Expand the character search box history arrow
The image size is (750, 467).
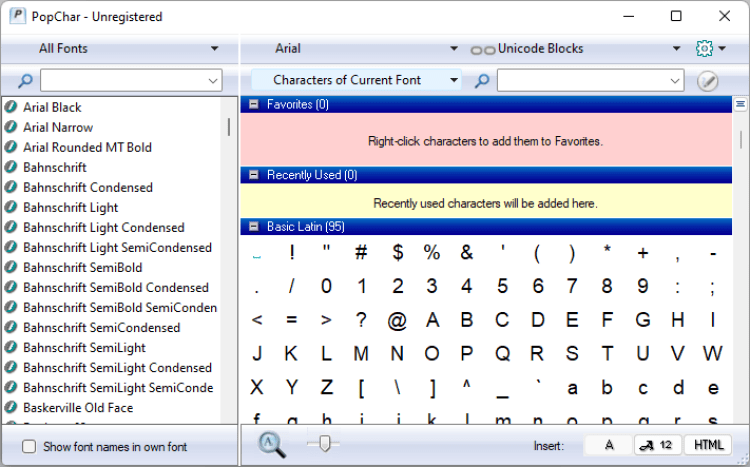pos(675,80)
